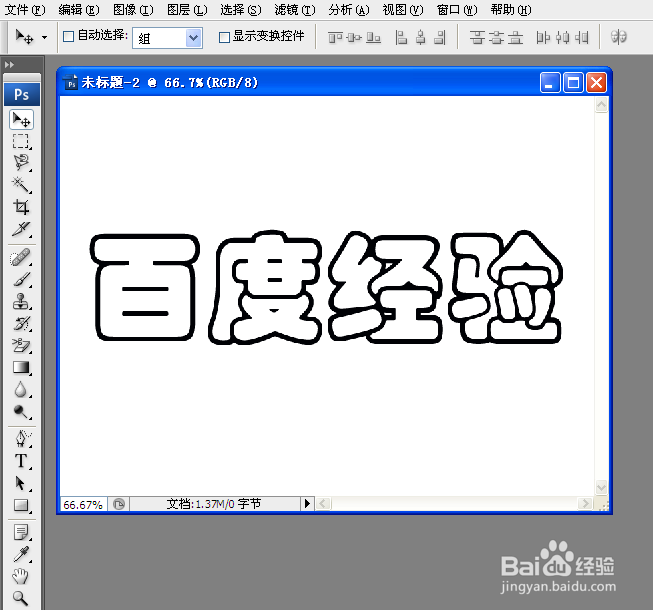Click distribute right edges icon
Viewport: 653px width, 610px height.
582,38
